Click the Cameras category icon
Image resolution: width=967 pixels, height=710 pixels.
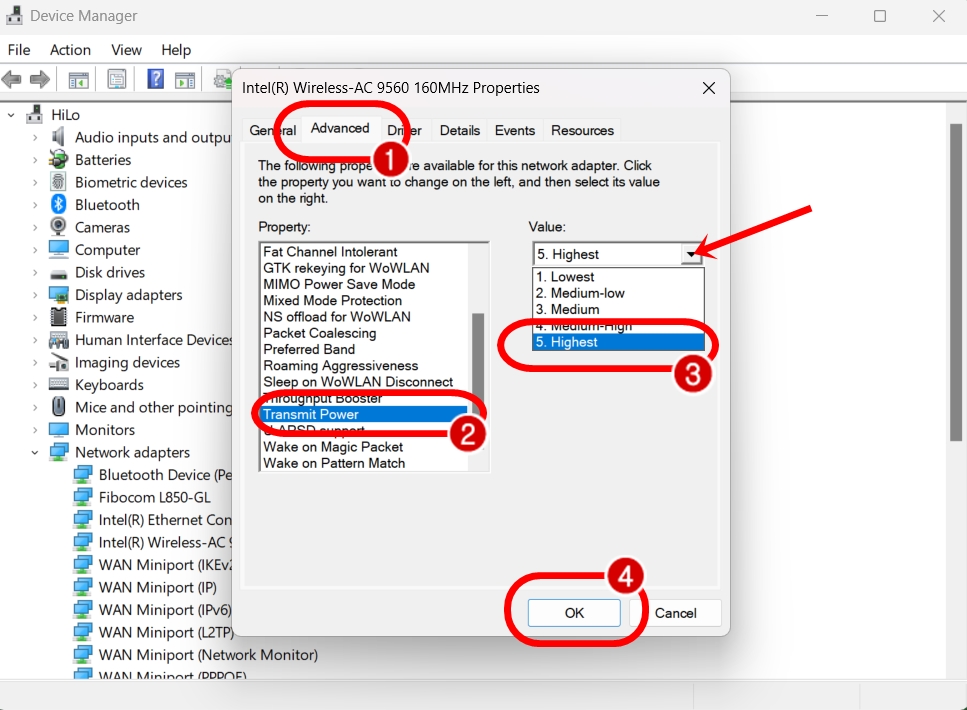(x=58, y=227)
